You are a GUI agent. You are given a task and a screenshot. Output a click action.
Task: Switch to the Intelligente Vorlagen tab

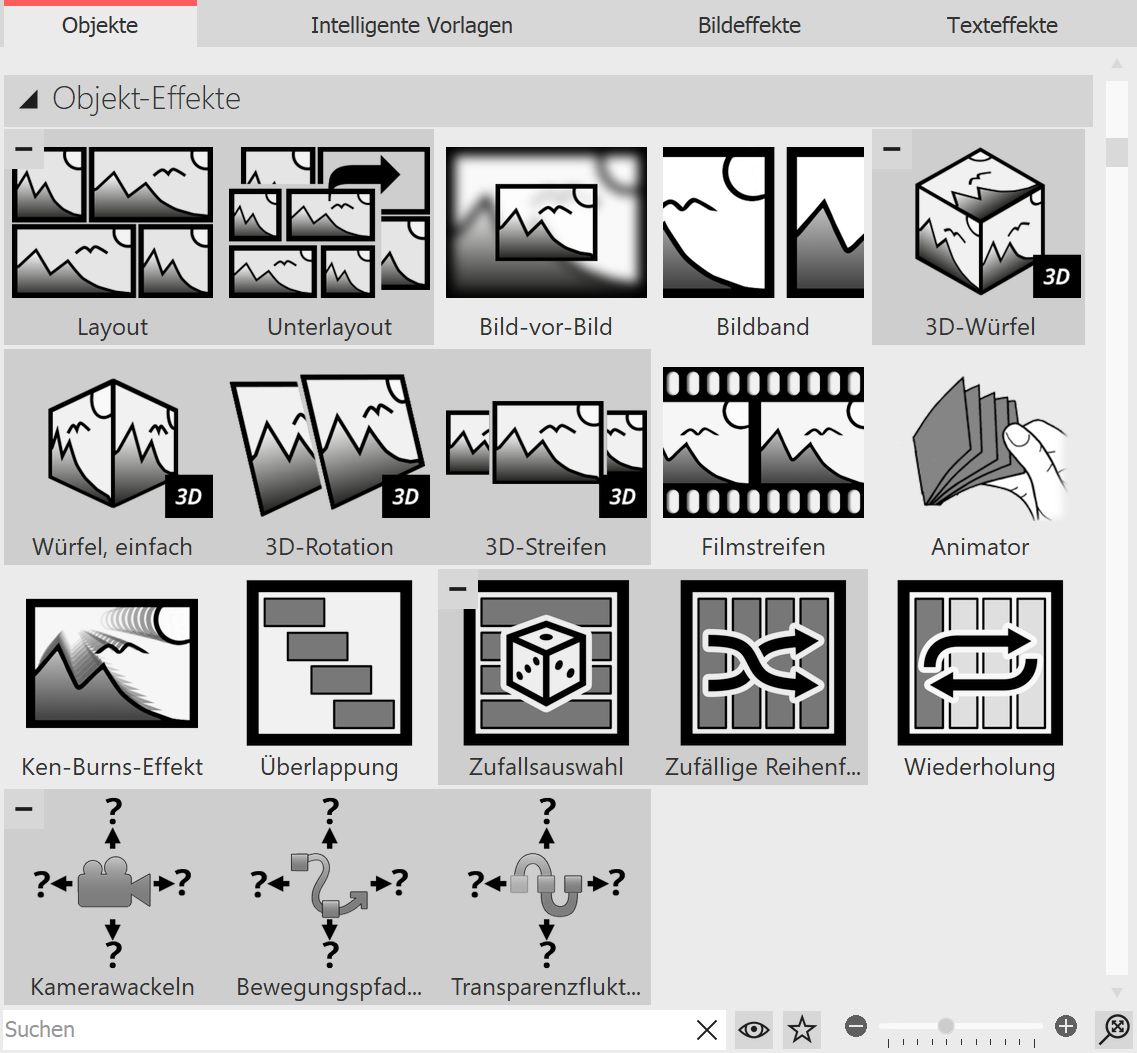point(410,25)
